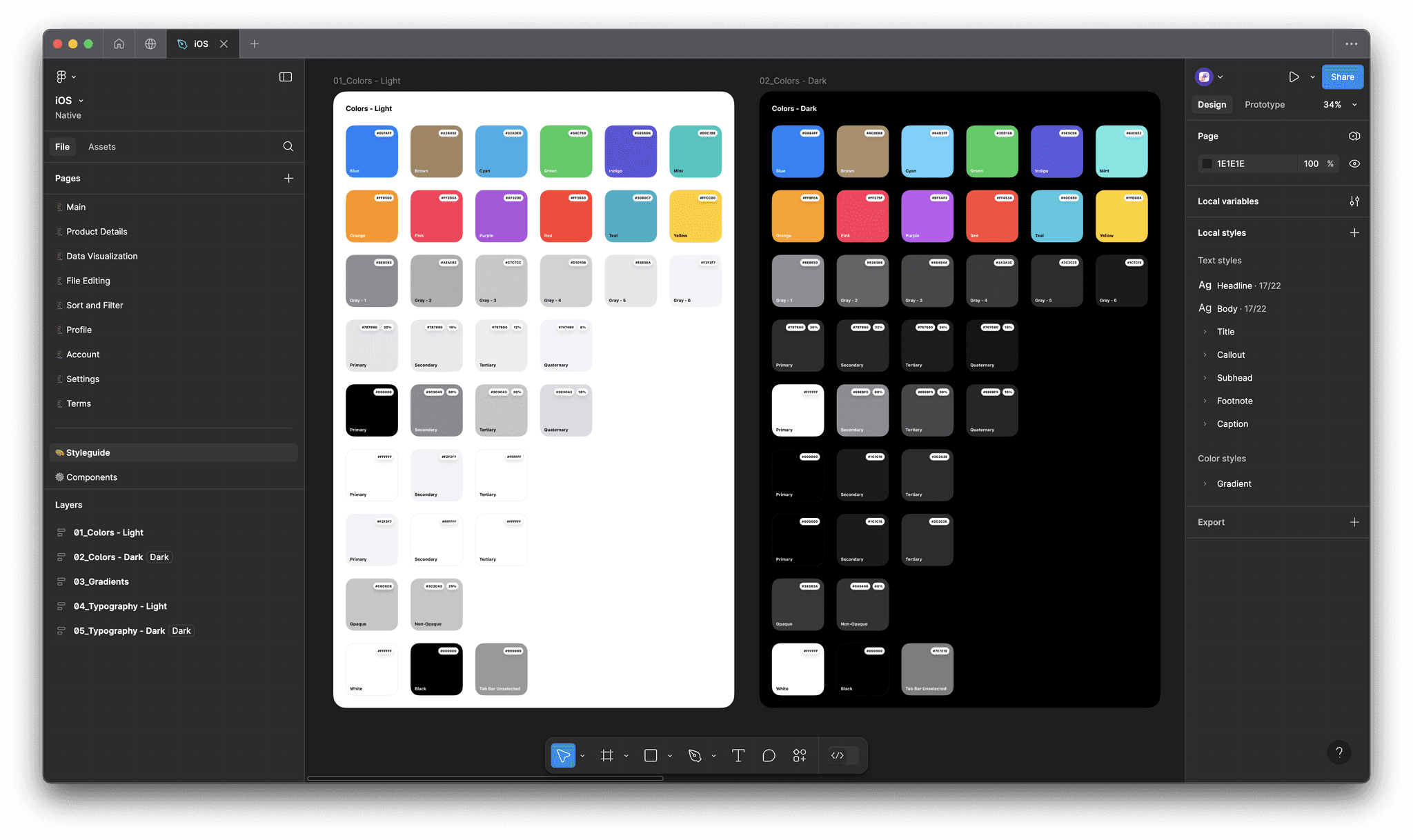Click the horizontal canvas scrollbar
1413x840 pixels.
click(x=485, y=779)
